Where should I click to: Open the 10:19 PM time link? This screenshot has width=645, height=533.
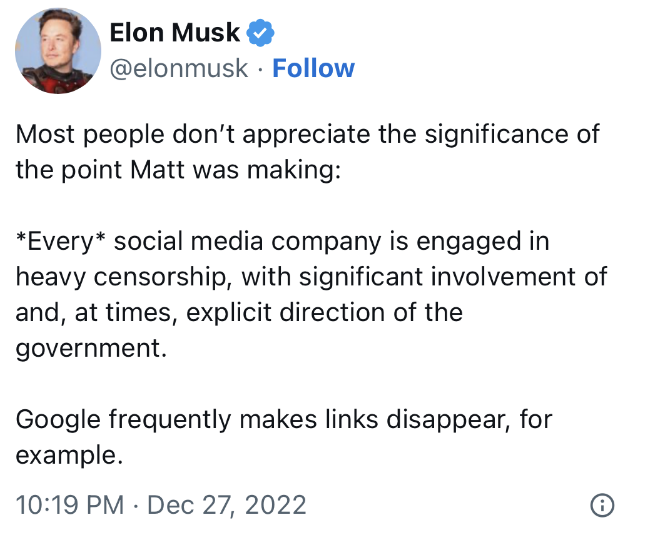click(68, 504)
